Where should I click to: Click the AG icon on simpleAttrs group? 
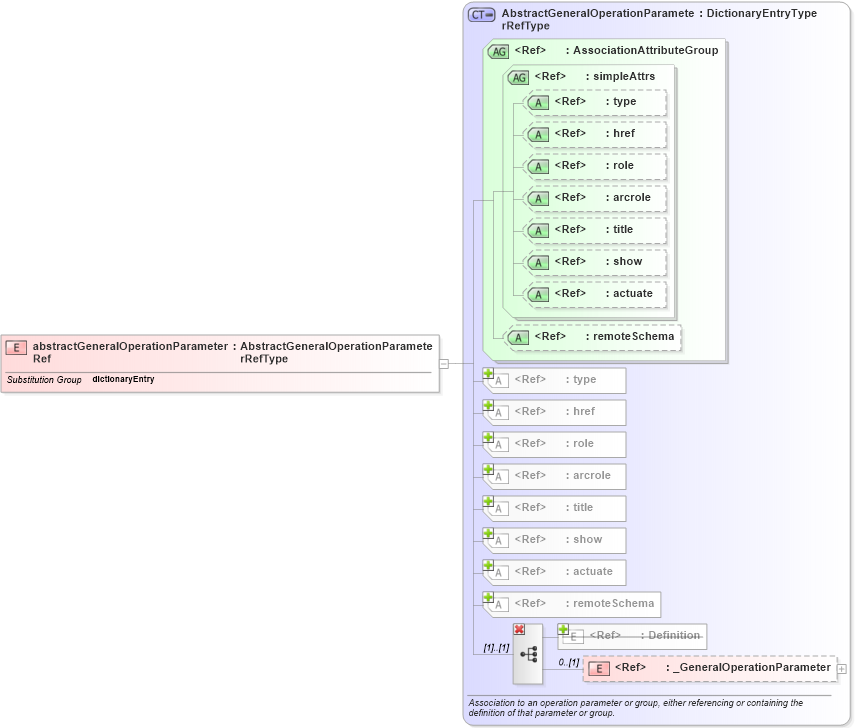point(519,76)
